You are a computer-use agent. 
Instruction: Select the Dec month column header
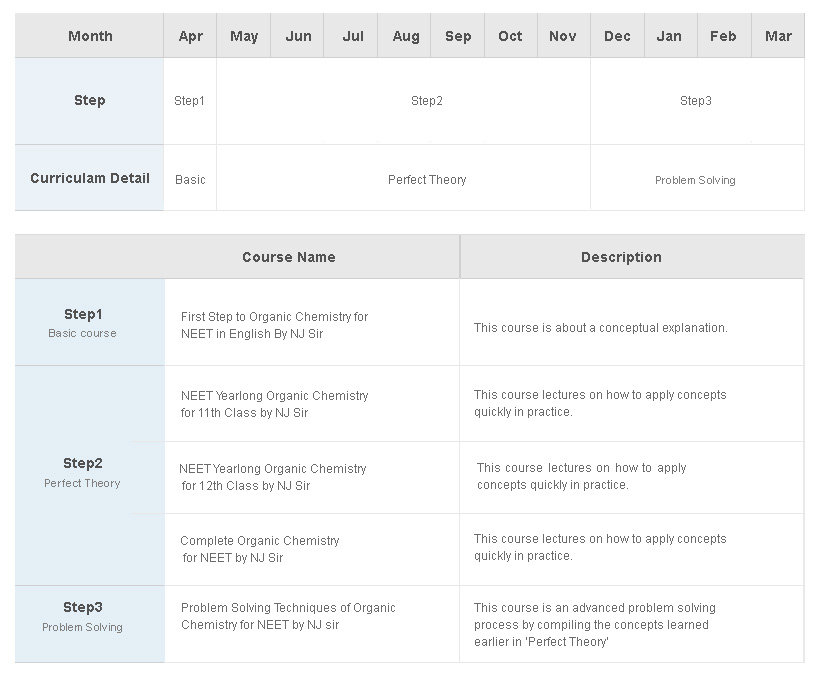pyautogui.click(x=617, y=36)
